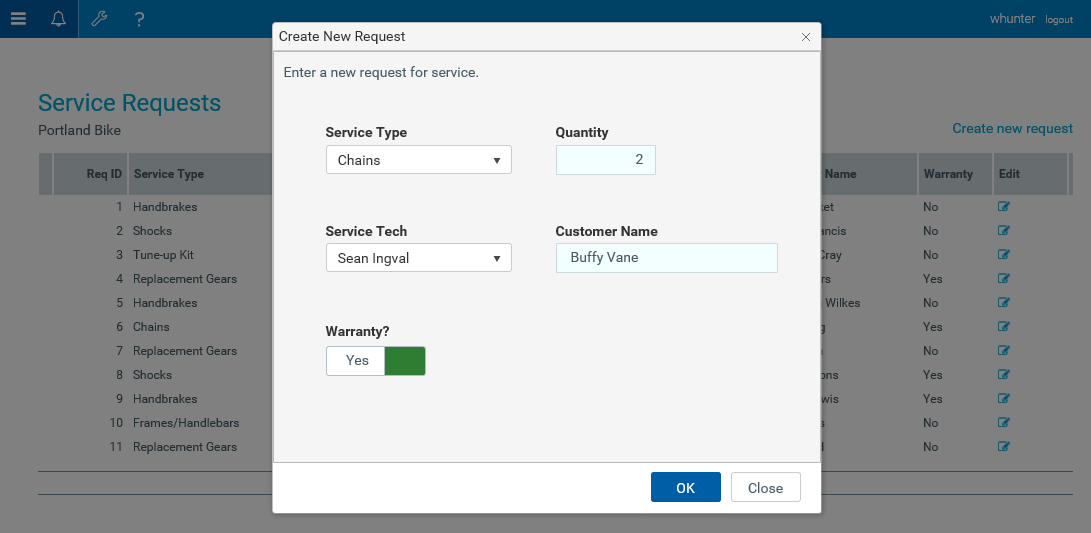Click the Close button in dialog
This screenshot has width=1091, height=533.
pos(765,488)
